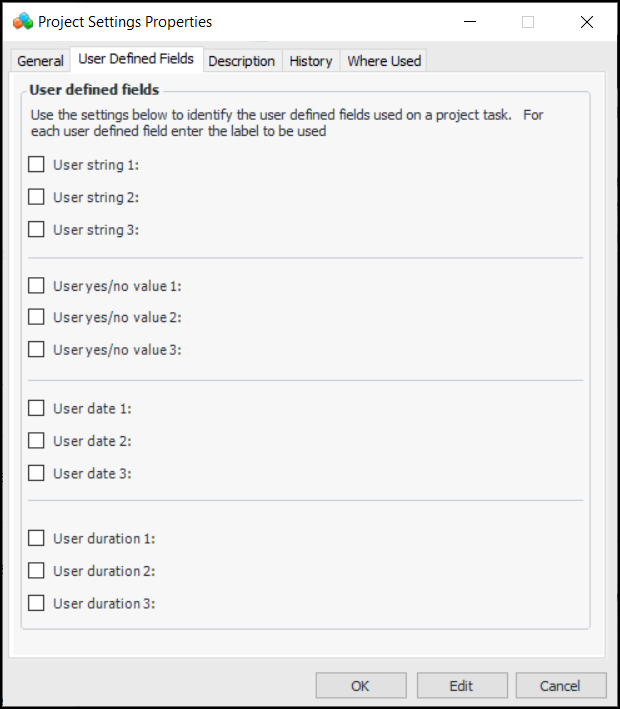This screenshot has height=709, width=620.
Task: Click the Edit button
Action: pos(461,686)
